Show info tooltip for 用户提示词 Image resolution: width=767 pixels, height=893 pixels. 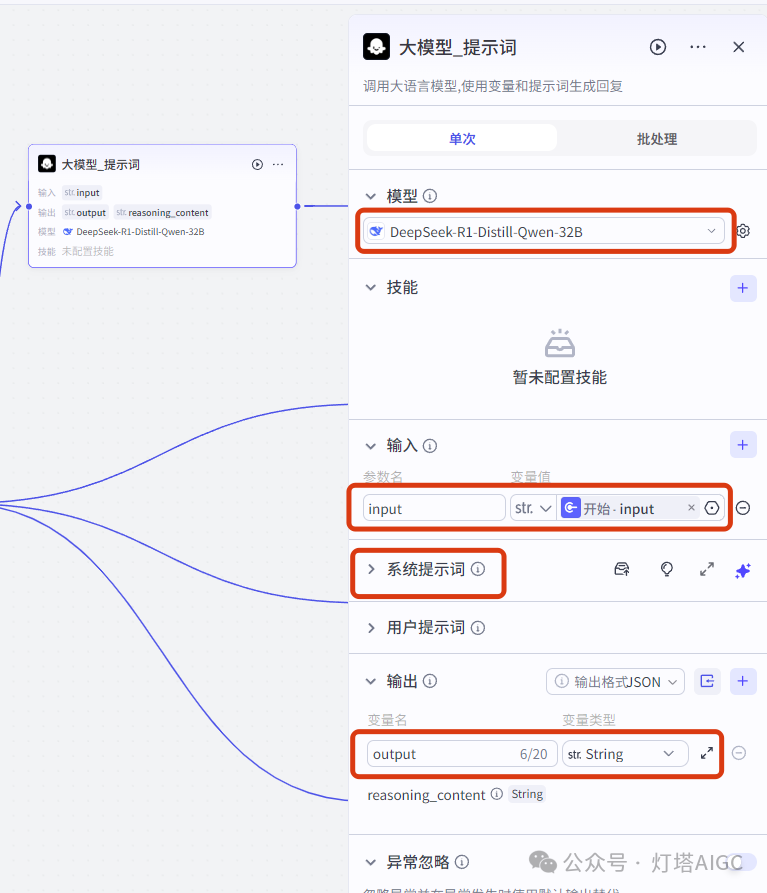tap(478, 628)
